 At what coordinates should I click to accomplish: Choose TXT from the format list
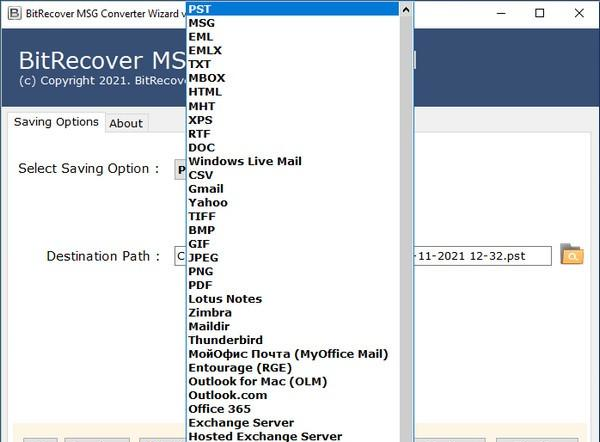coord(293,64)
